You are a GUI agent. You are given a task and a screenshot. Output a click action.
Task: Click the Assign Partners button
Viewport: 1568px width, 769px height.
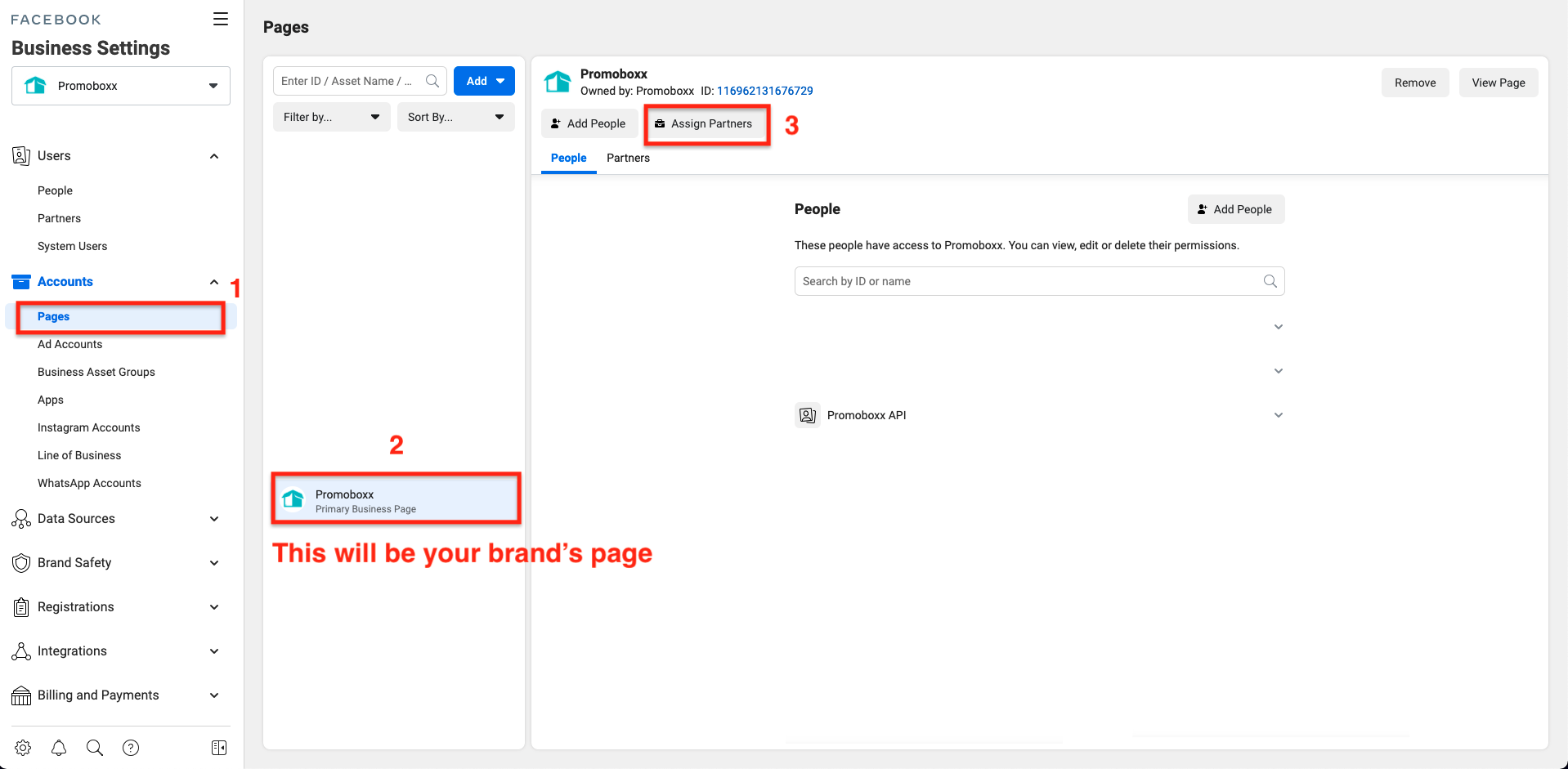[x=706, y=123]
